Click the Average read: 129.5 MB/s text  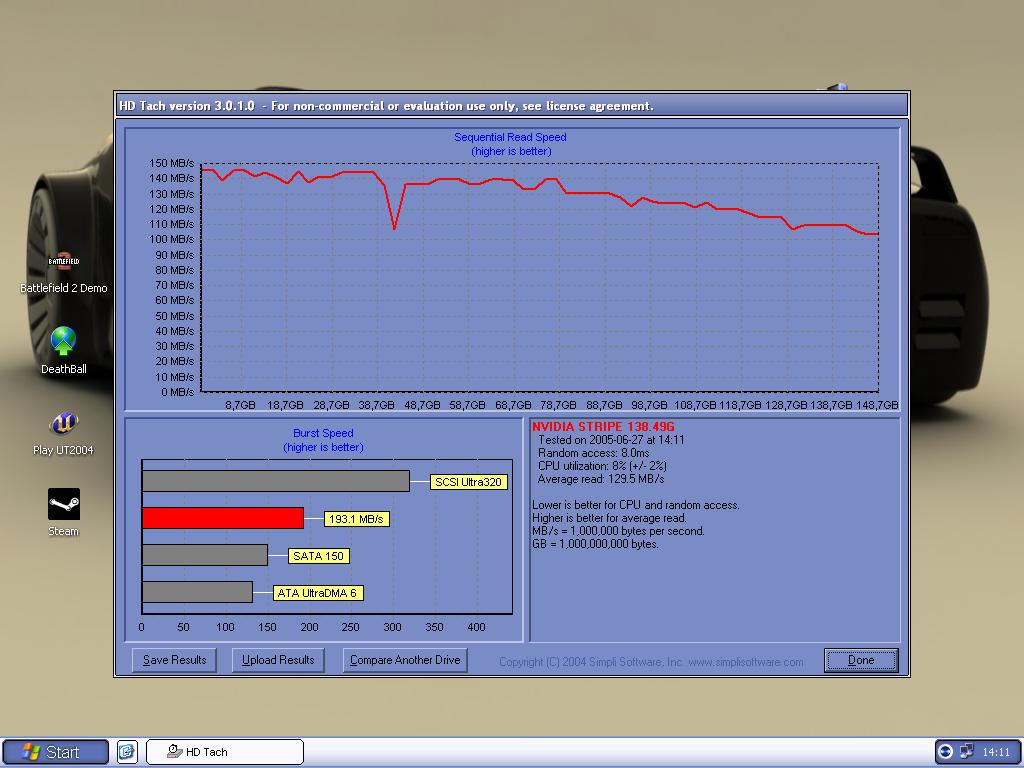coord(601,479)
